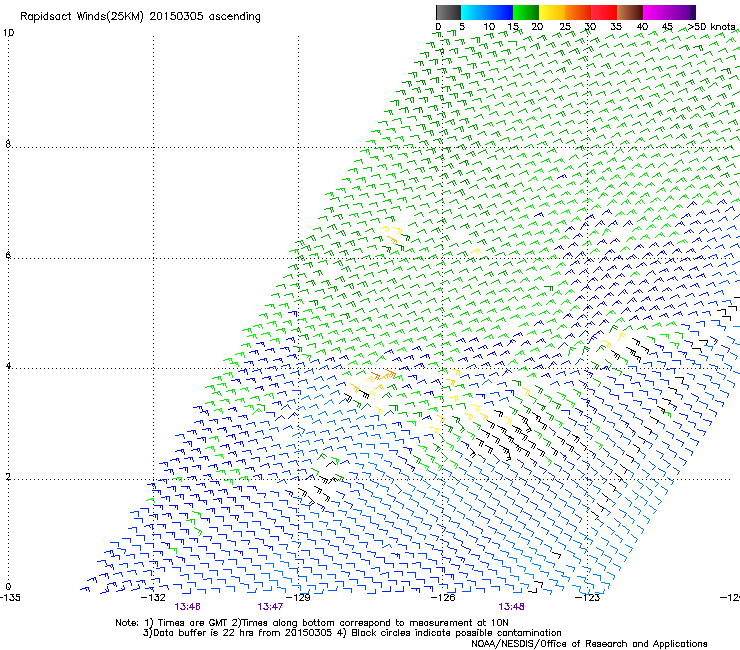Click the gray 0-5 knots color swatch

coord(448,12)
